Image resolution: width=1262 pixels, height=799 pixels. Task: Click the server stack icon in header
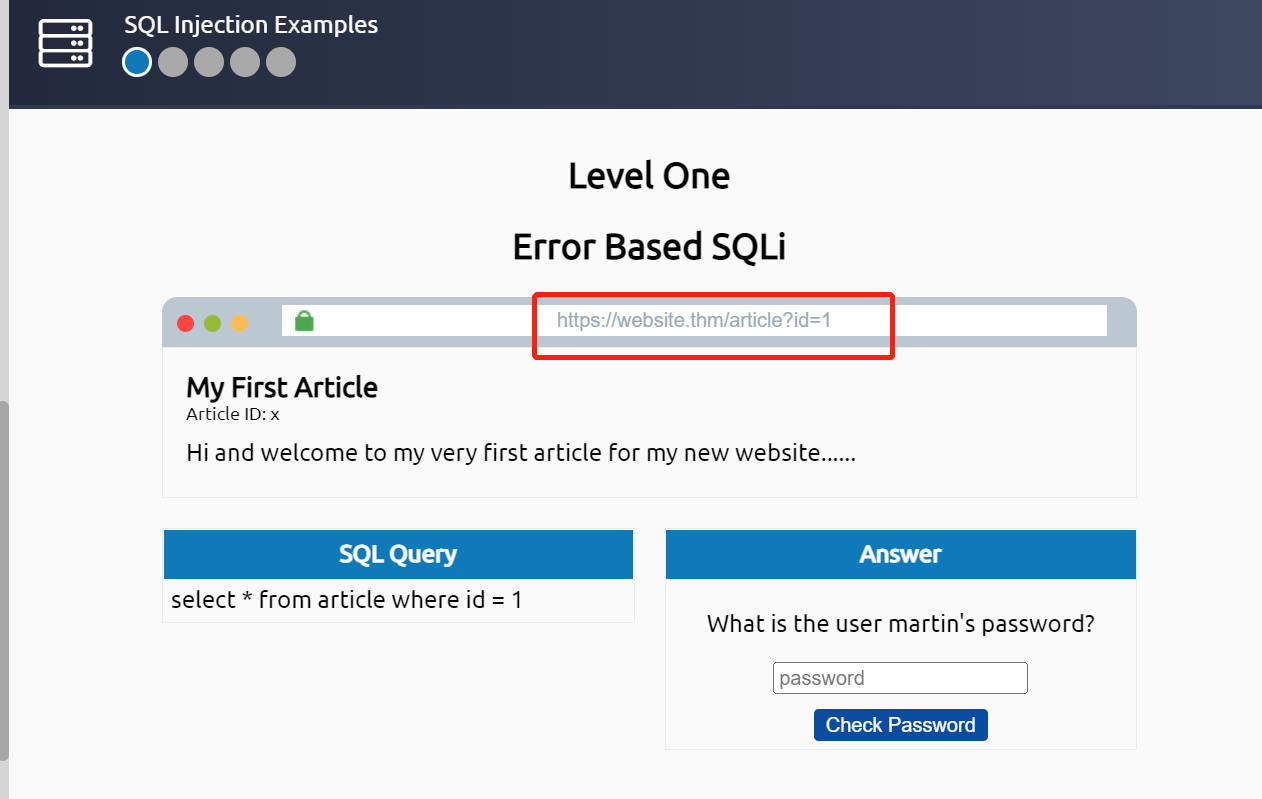(x=65, y=44)
